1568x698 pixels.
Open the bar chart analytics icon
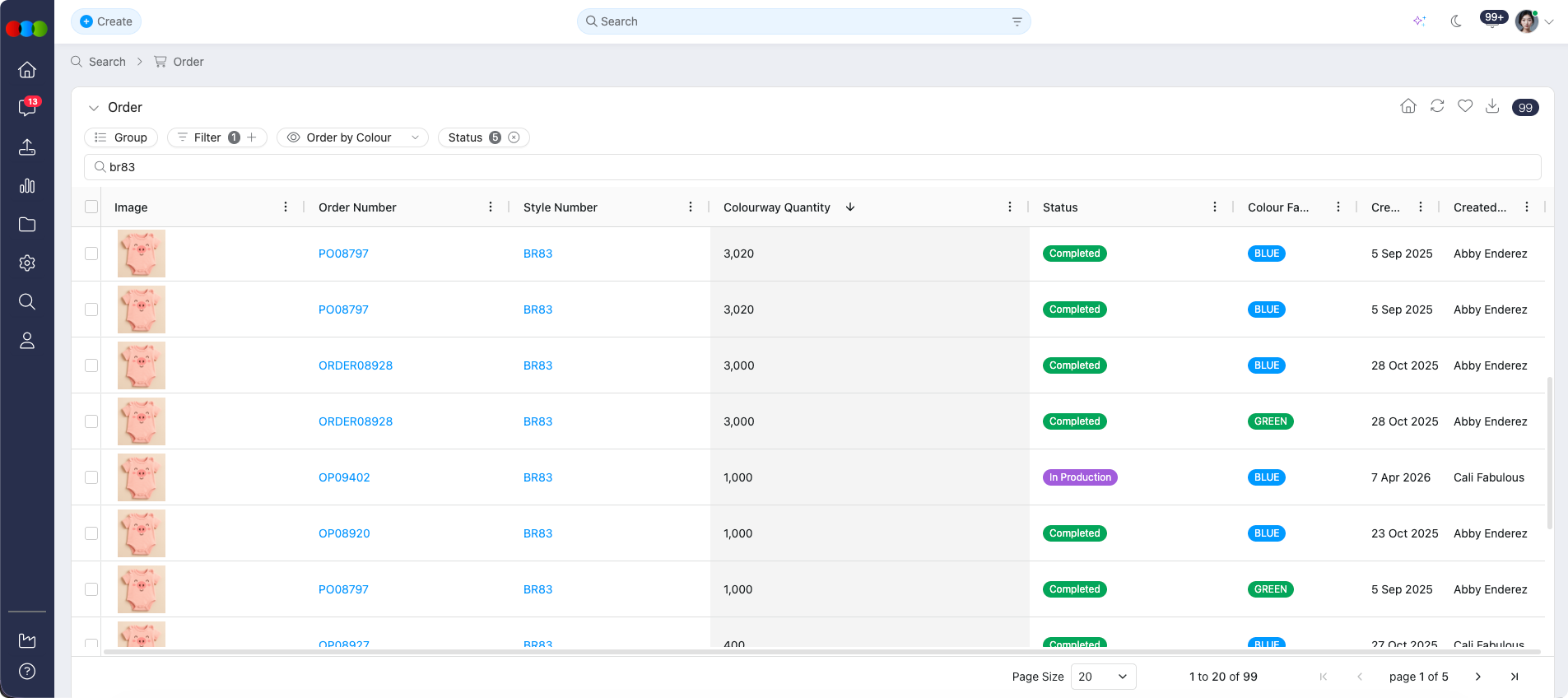27,186
